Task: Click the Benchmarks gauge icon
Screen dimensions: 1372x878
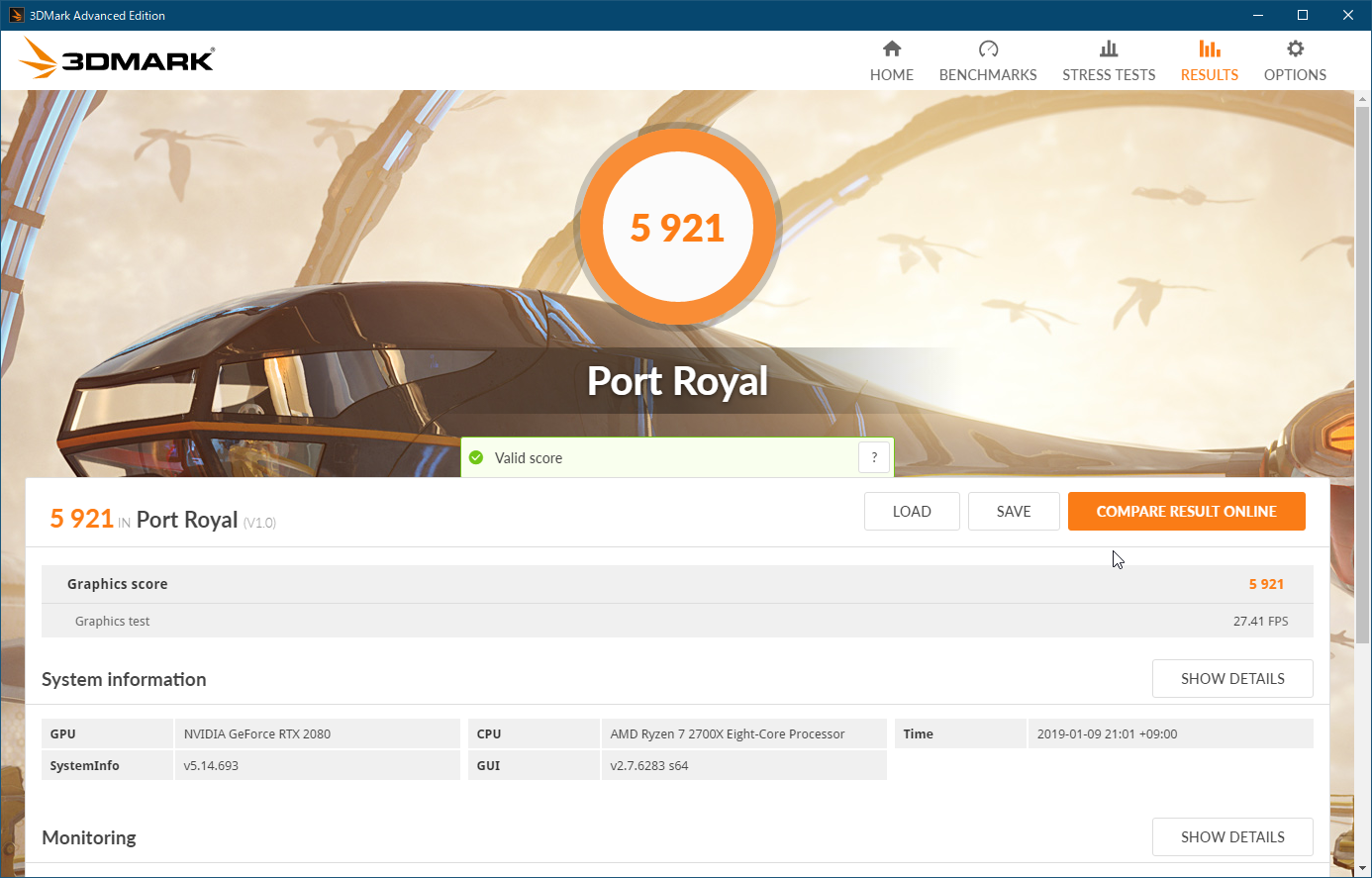Action: (x=988, y=49)
